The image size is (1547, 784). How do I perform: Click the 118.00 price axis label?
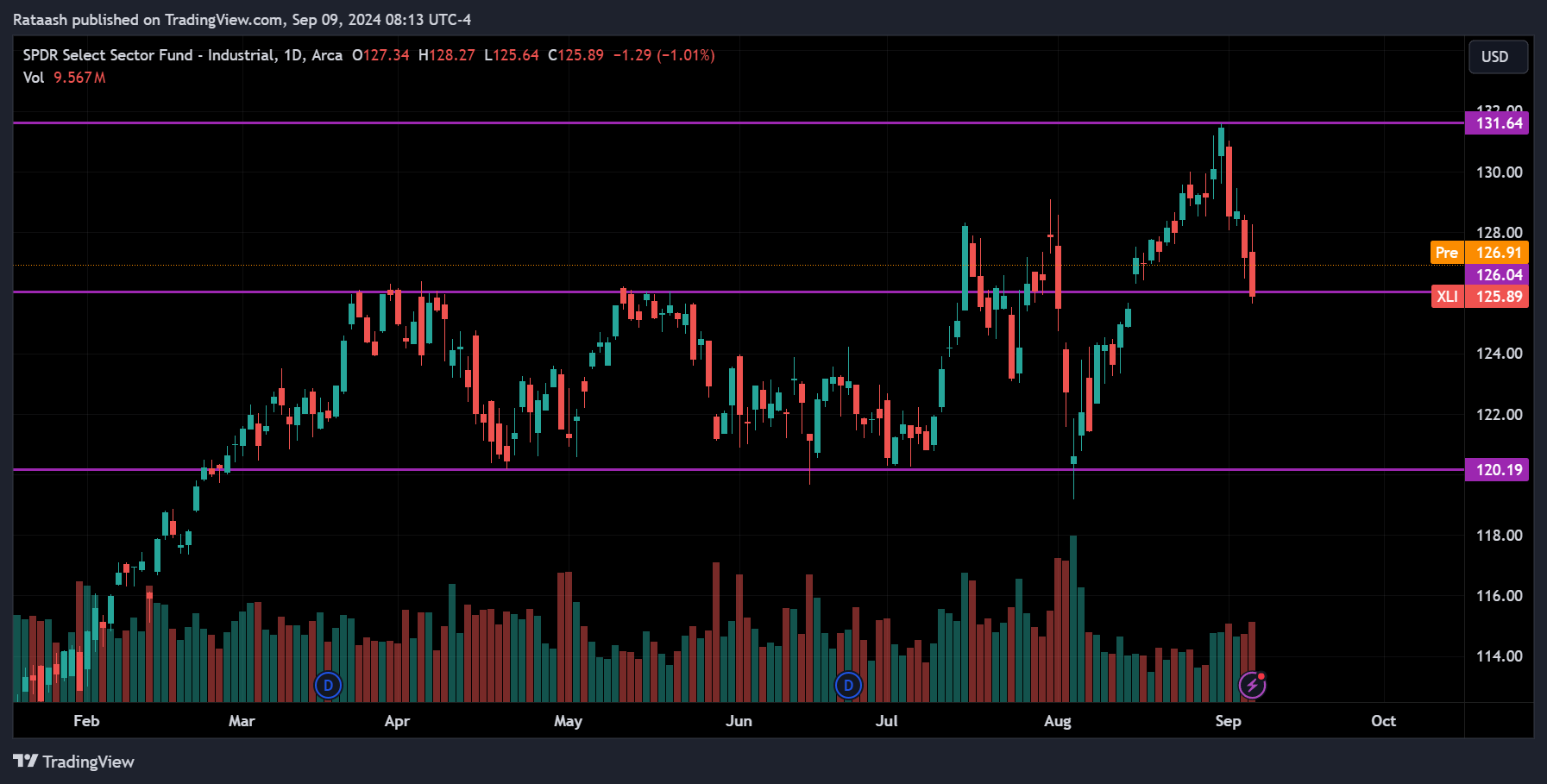[x=1499, y=536]
